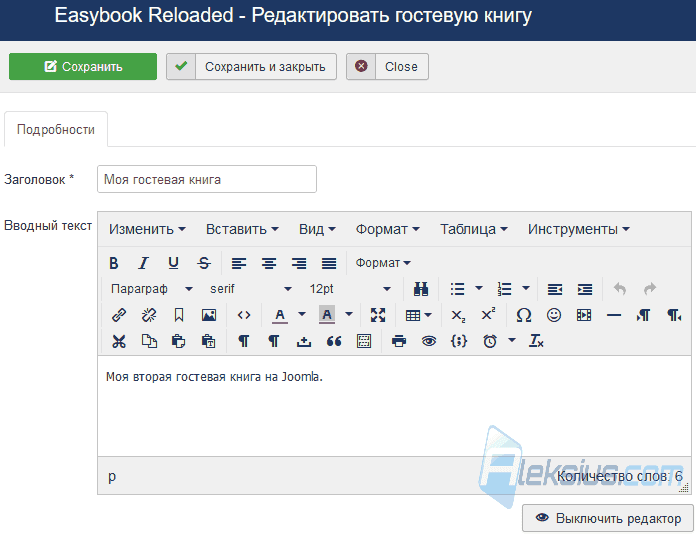Insert media video icon
The height and width of the screenshot is (536, 696).
pyautogui.click(x=584, y=315)
